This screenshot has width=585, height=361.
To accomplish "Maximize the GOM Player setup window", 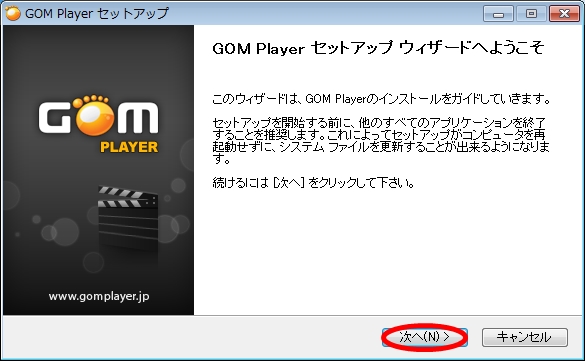I will (531, 14).
